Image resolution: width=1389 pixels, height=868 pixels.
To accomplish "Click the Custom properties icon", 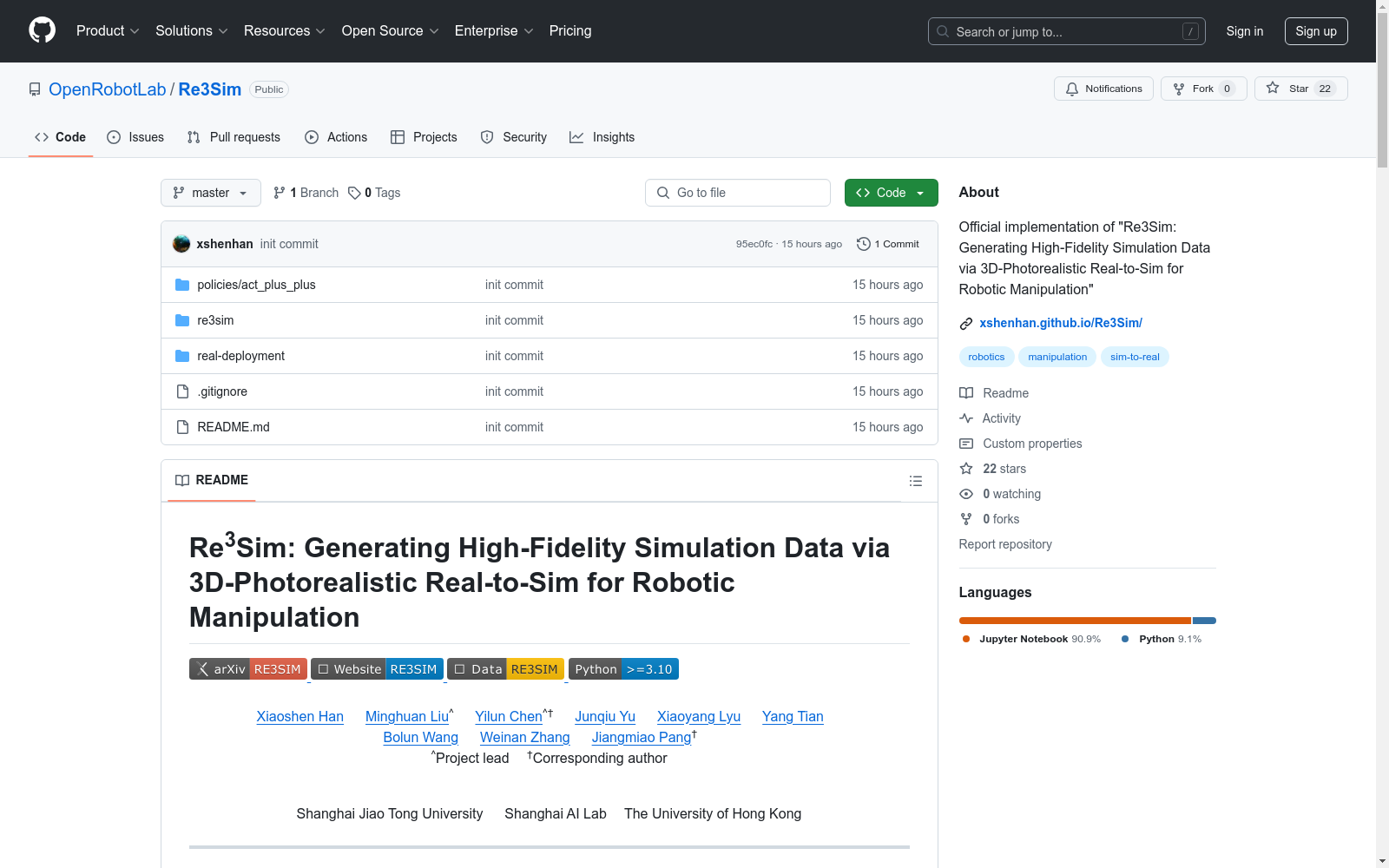I will click(966, 444).
